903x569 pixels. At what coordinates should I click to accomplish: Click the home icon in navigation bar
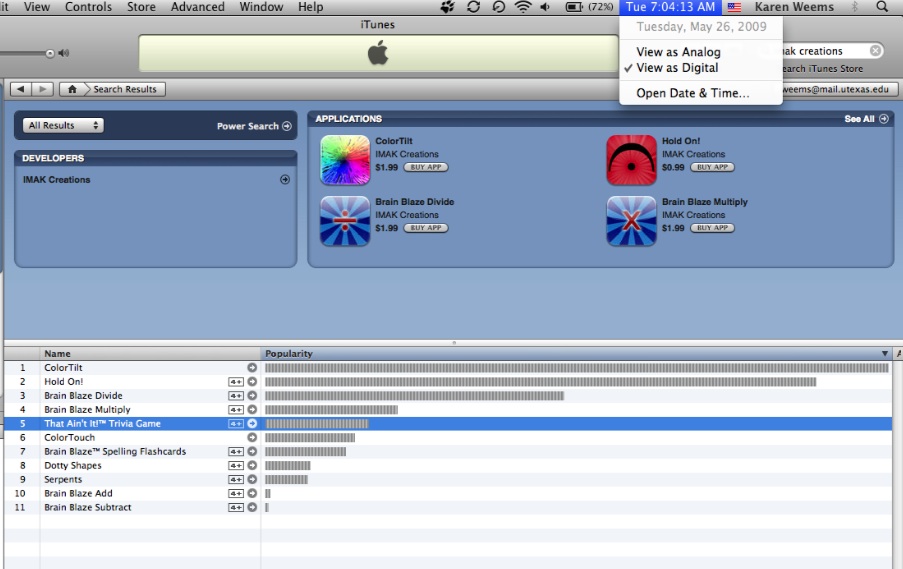pyautogui.click(x=72, y=89)
